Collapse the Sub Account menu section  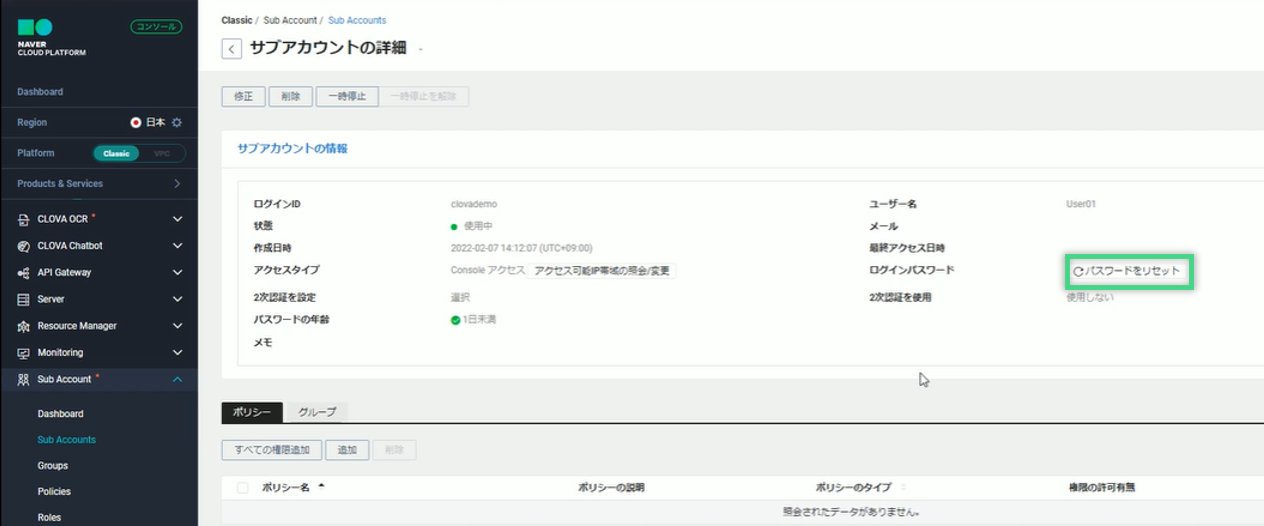click(177, 379)
